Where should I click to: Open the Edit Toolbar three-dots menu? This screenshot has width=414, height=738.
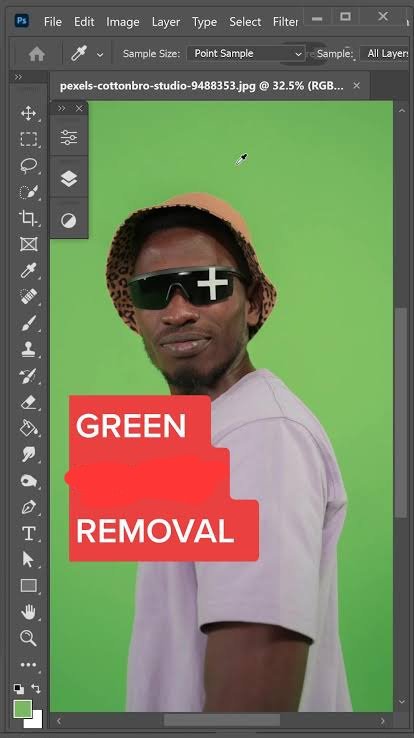[28, 665]
